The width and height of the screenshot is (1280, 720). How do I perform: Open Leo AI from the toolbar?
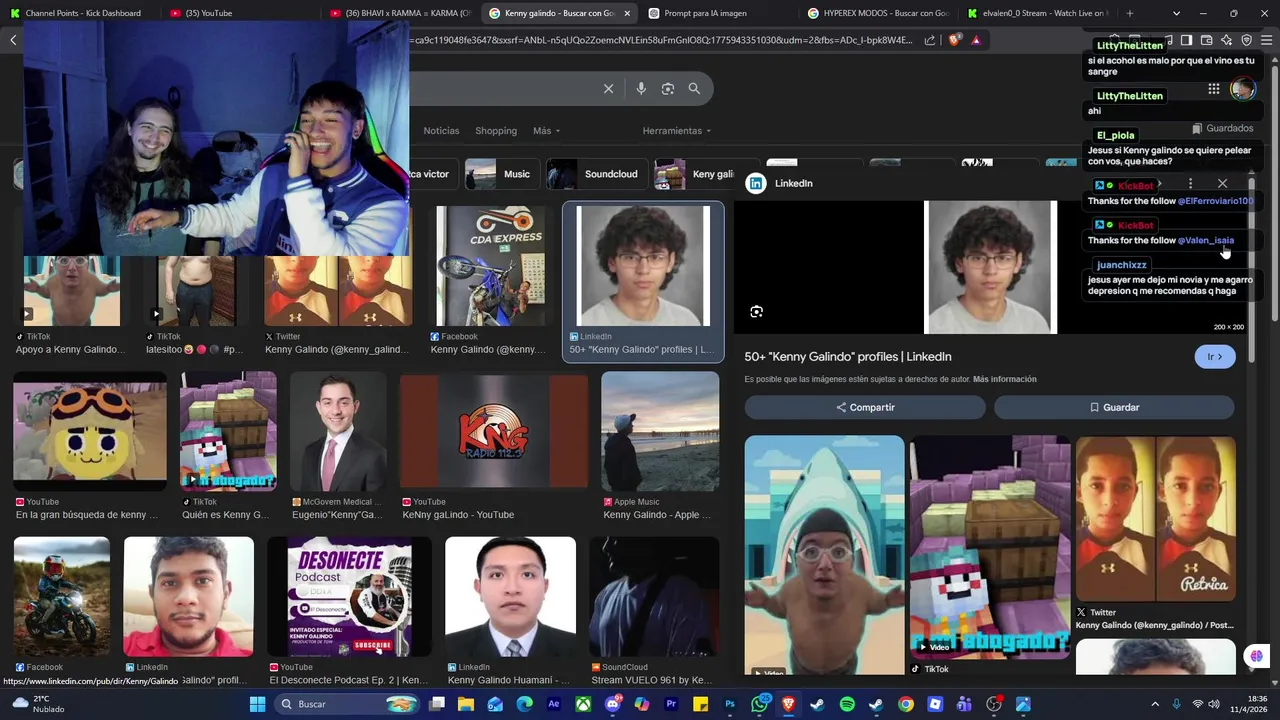tap(1227, 40)
